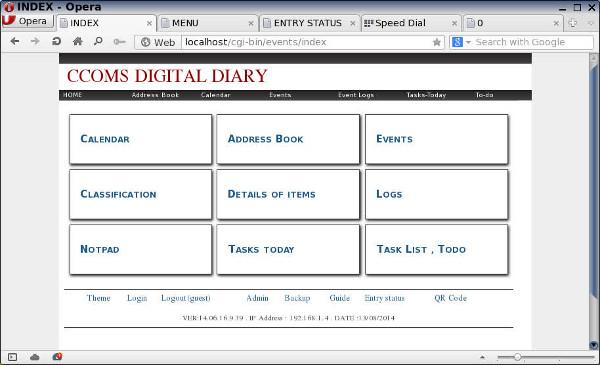Viewport: 600px width, 365px height.
Task: Expand the Google search engine dropdown
Action: (x=468, y=42)
